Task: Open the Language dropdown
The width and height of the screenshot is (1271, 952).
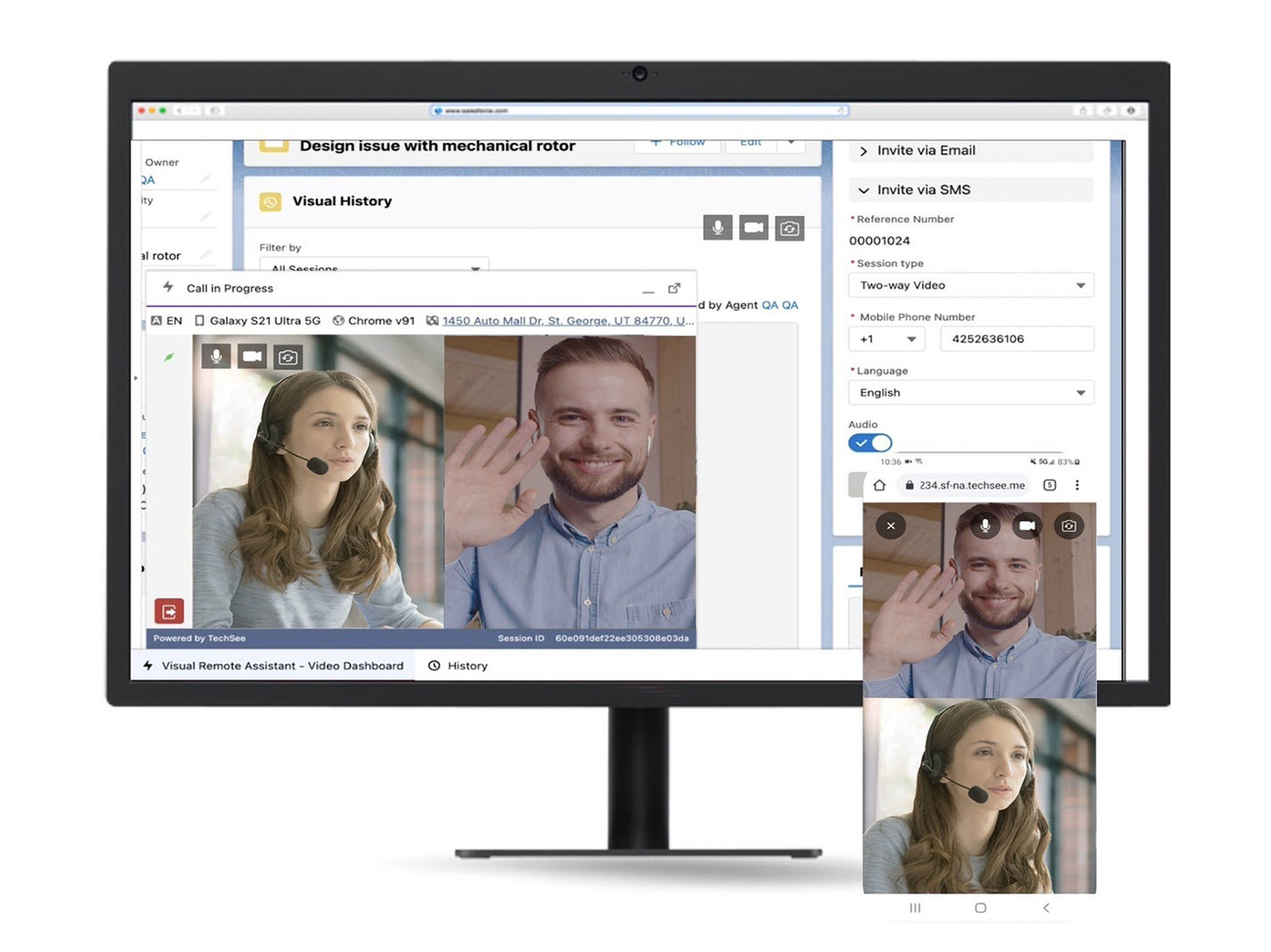Action: coord(970,393)
